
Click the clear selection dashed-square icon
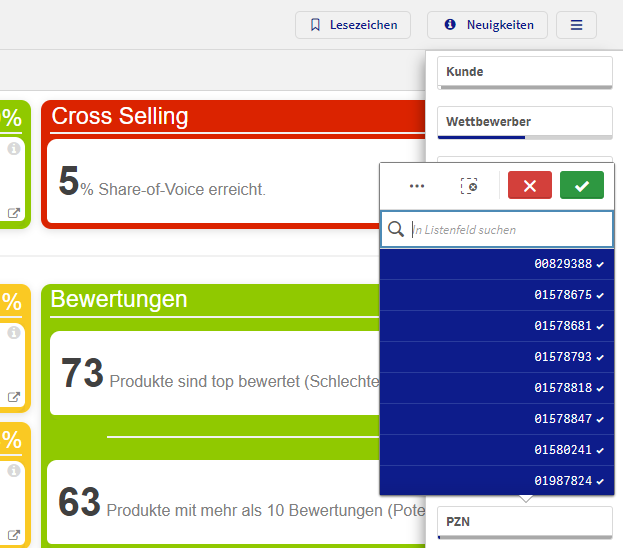(x=469, y=186)
